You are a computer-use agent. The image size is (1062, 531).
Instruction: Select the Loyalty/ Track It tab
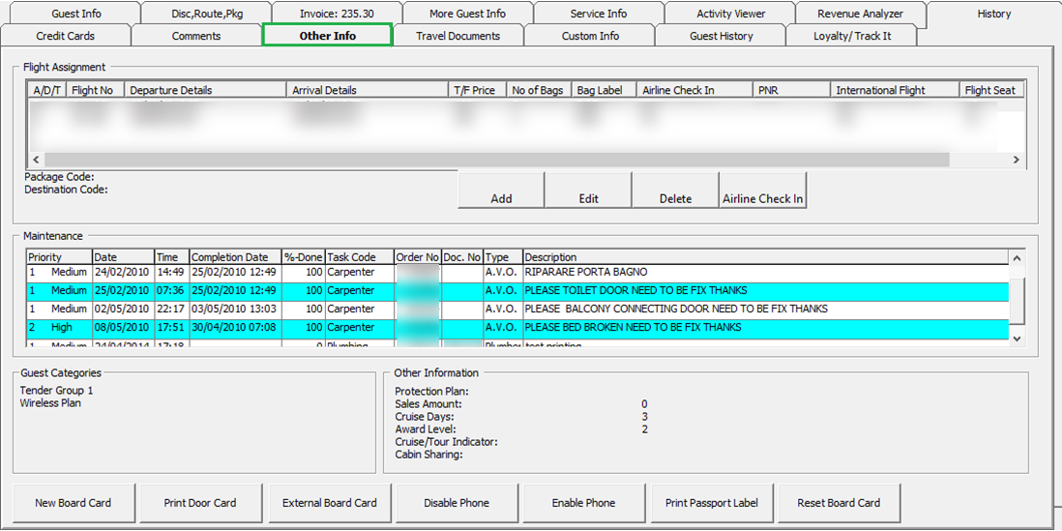[x=851, y=36]
